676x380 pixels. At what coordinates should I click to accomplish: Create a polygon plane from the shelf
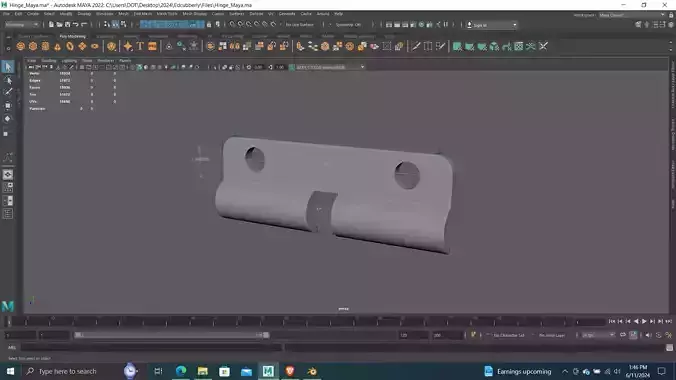pyautogui.click(x=82, y=46)
